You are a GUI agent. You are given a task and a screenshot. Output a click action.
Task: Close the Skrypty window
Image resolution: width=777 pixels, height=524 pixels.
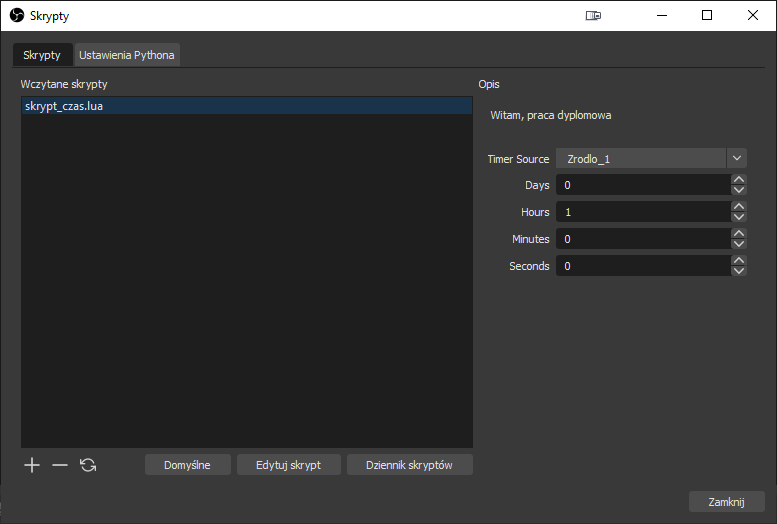pos(753,15)
